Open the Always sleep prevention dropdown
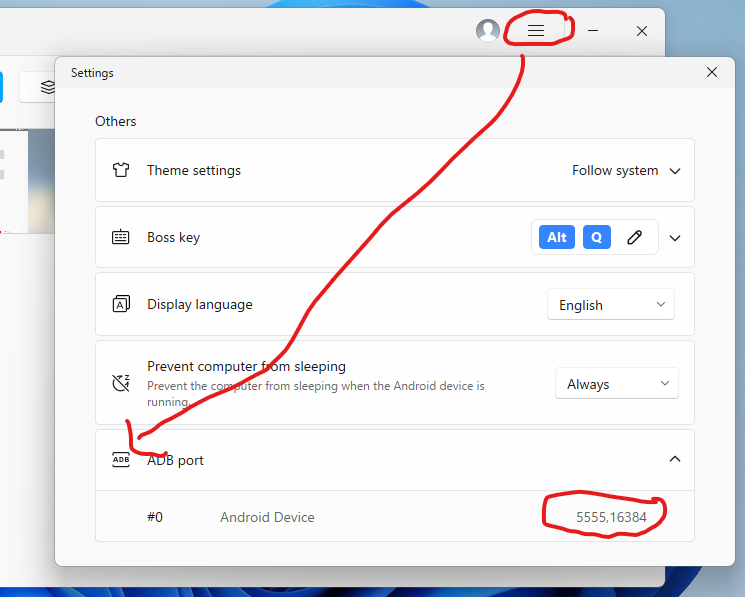Image resolution: width=745 pixels, height=597 pixels. click(x=616, y=383)
